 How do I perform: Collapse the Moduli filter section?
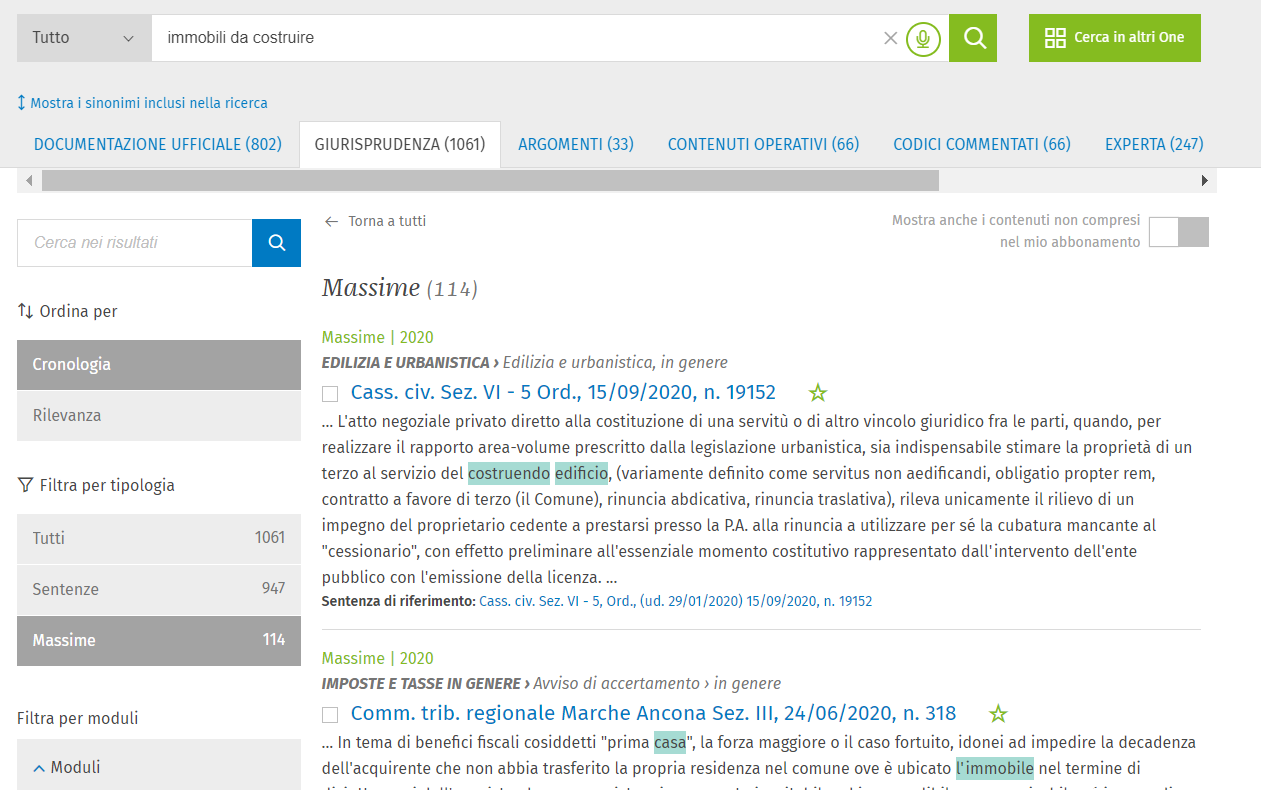click(67, 768)
